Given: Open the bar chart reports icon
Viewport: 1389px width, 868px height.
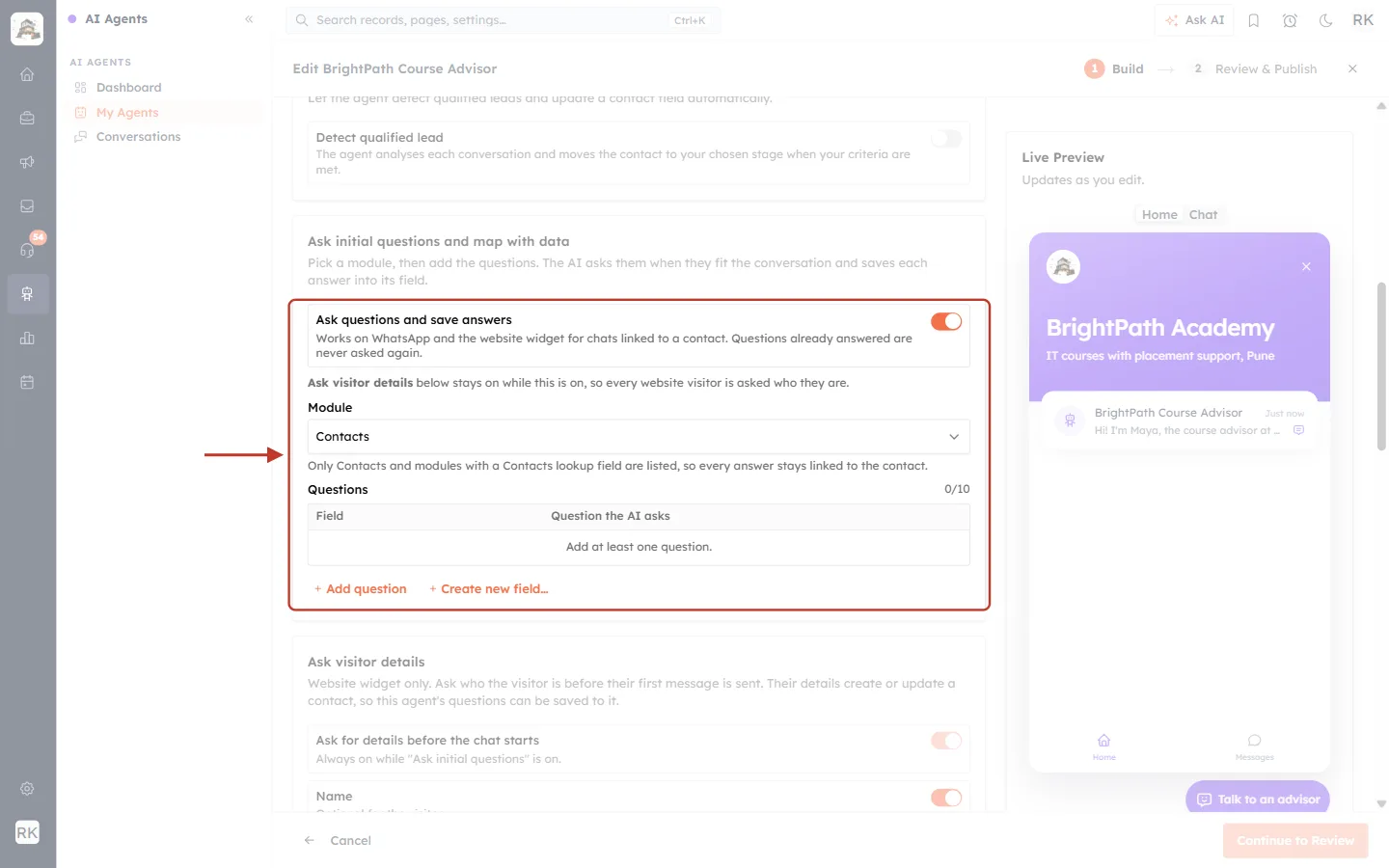Looking at the screenshot, I should (27, 338).
